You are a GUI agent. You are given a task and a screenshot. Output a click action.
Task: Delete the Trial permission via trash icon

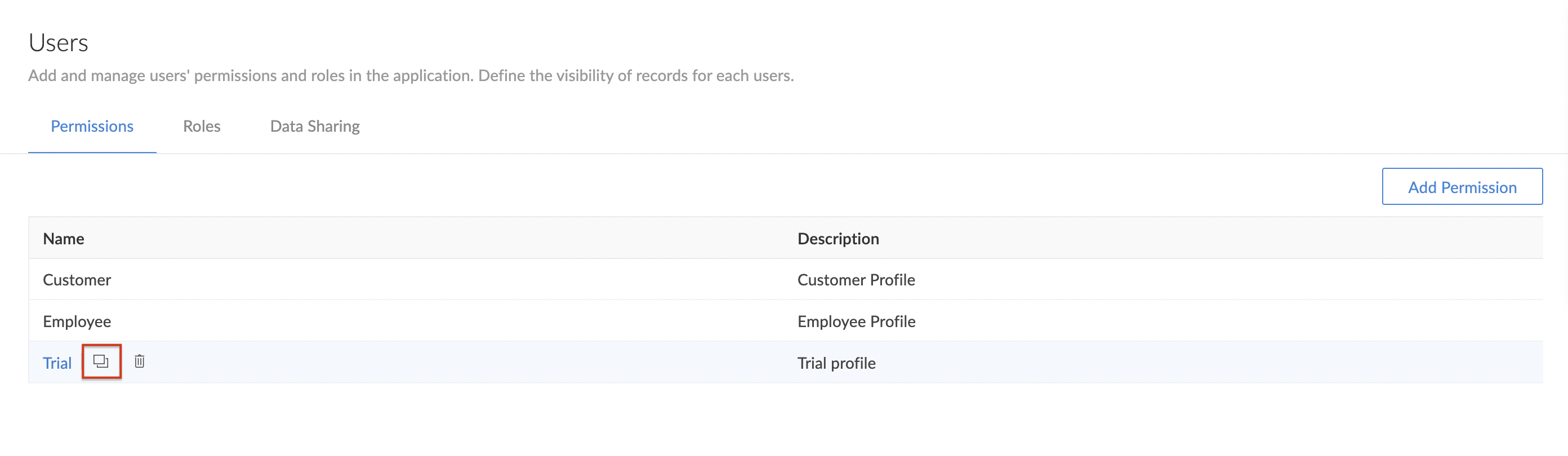point(139,361)
